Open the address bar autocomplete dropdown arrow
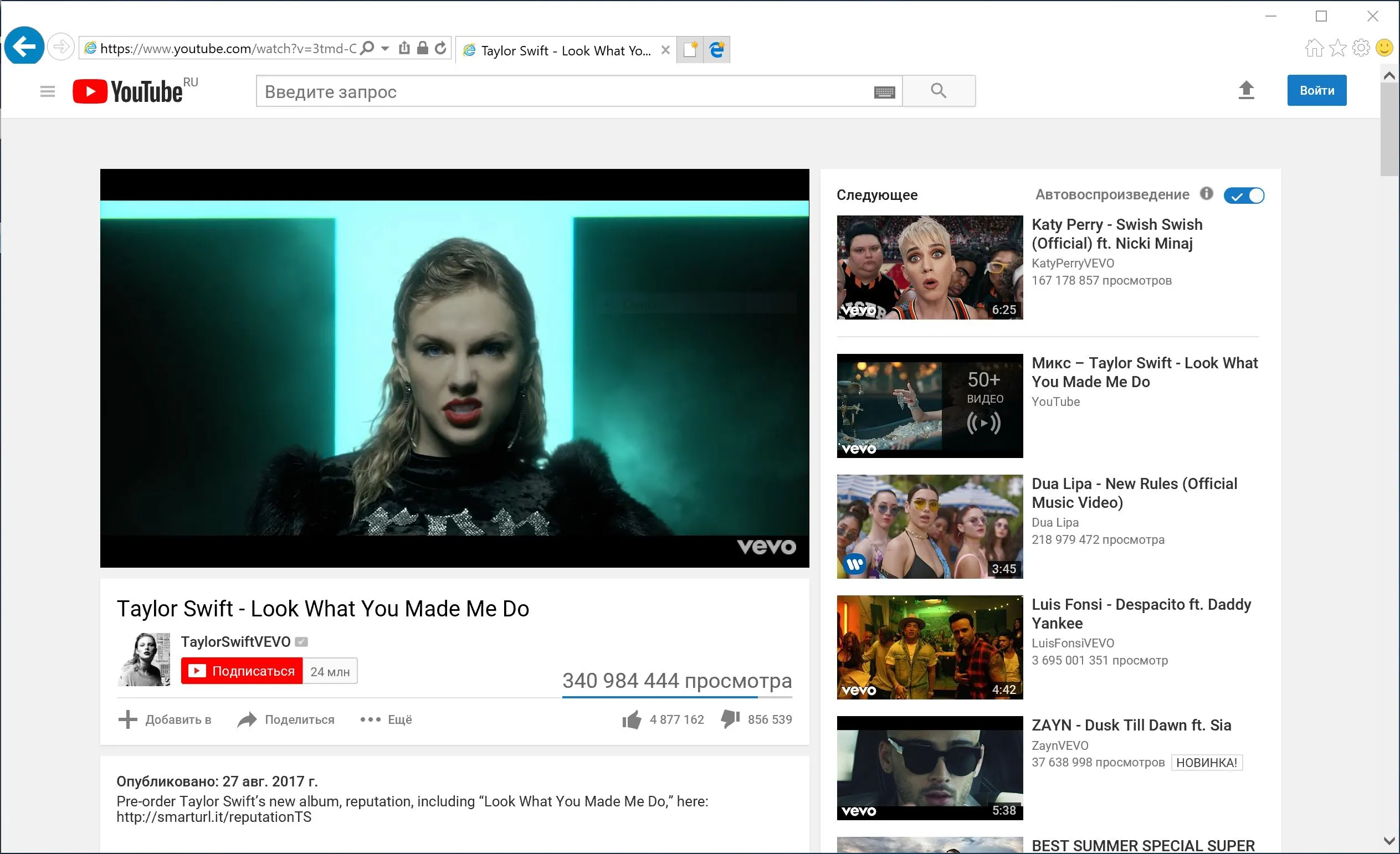This screenshot has height=854, width=1400. (385, 48)
